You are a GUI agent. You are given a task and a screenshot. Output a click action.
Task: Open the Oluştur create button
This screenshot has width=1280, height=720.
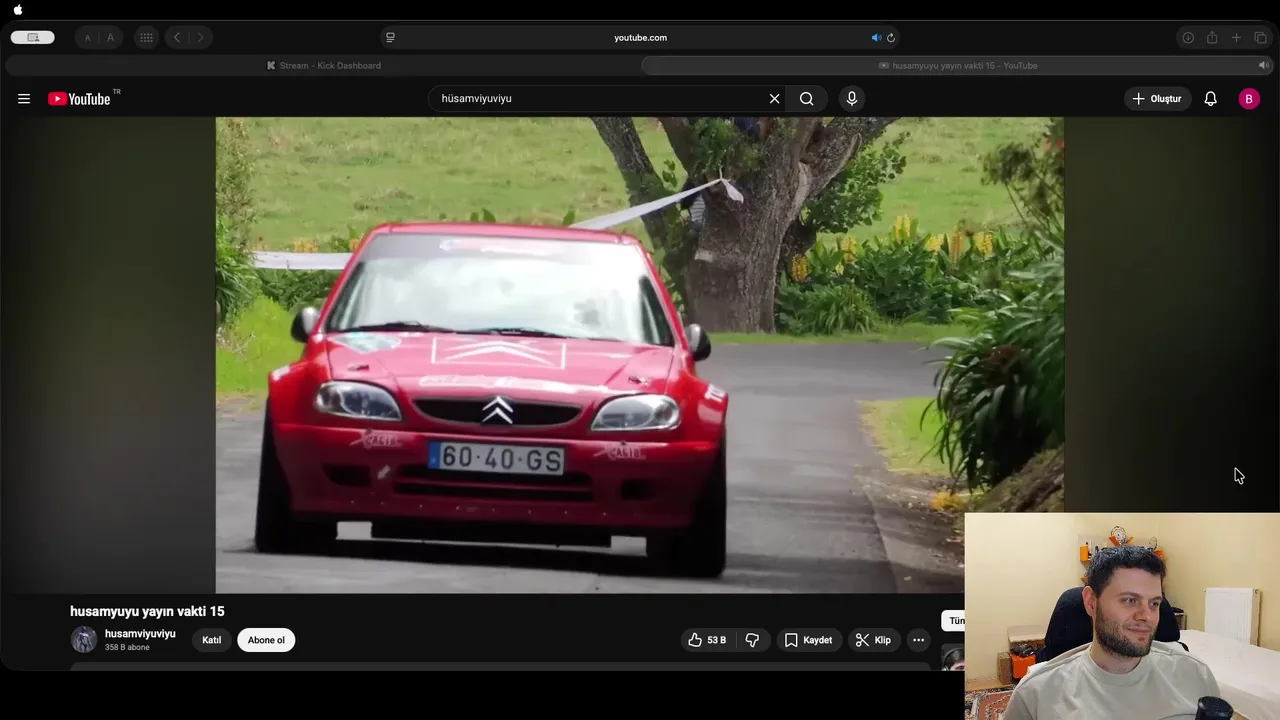pos(1157,99)
